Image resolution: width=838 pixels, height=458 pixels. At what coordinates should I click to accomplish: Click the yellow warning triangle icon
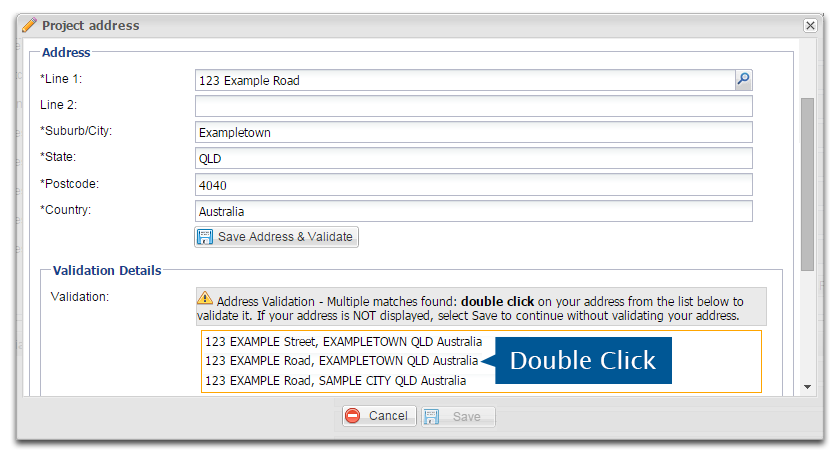click(205, 298)
